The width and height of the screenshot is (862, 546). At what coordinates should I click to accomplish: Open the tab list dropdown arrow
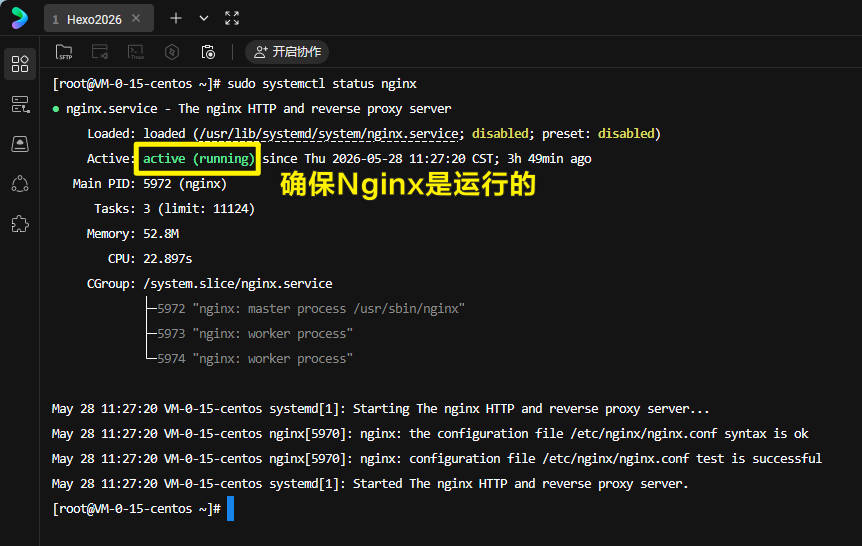[203, 18]
